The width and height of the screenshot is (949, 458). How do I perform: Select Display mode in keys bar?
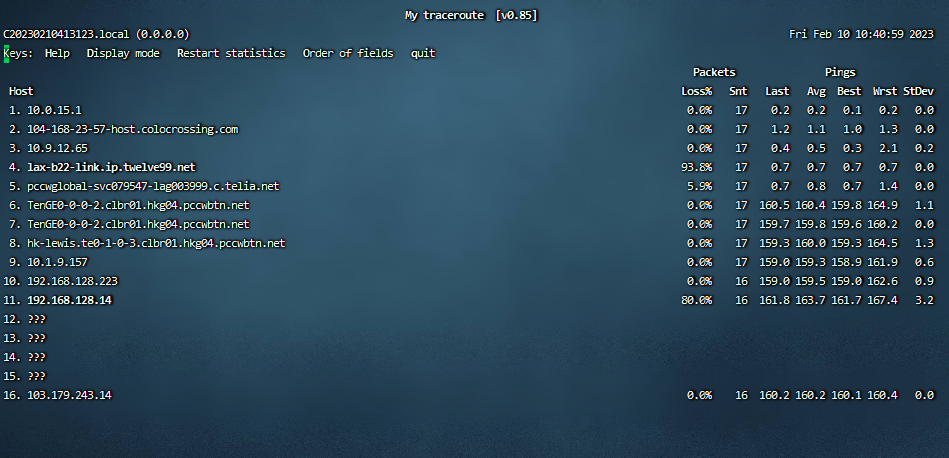click(x=122, y=53)
